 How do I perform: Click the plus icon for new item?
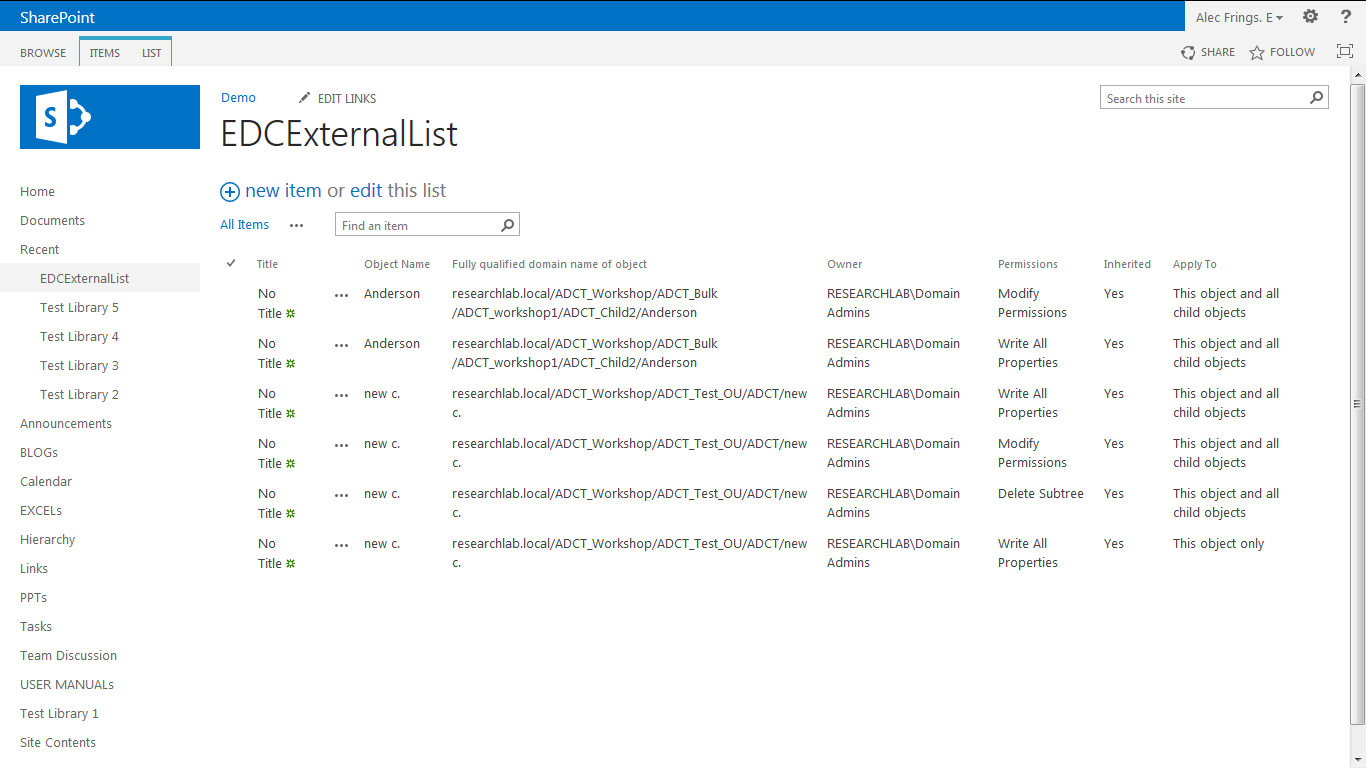230,191
